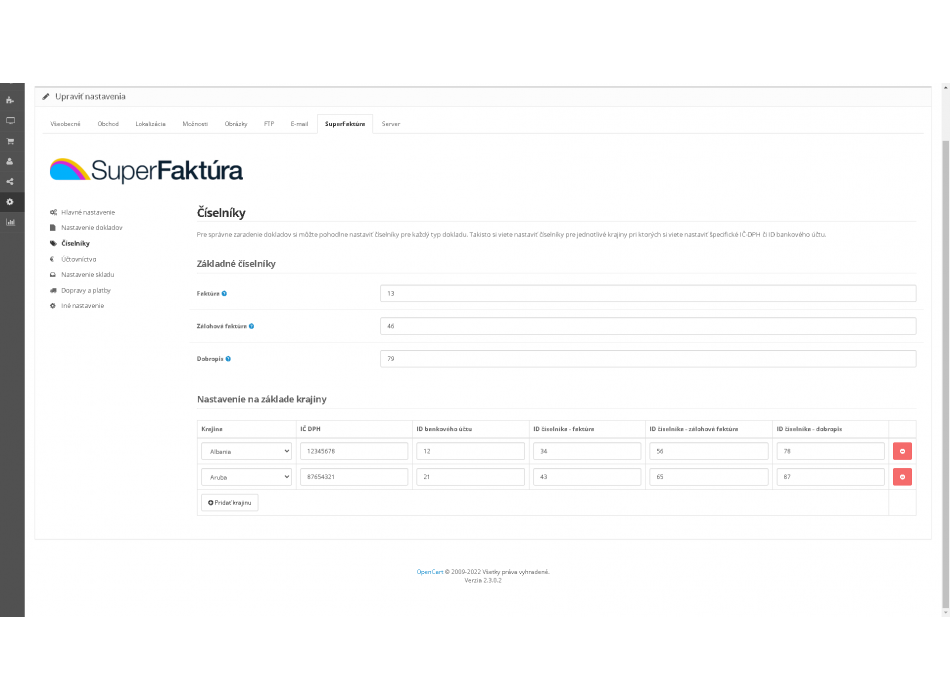Edit faktúra číselník ID in Albania row
The height and width of the screenshot is (700, 950).
pos(587,452)
